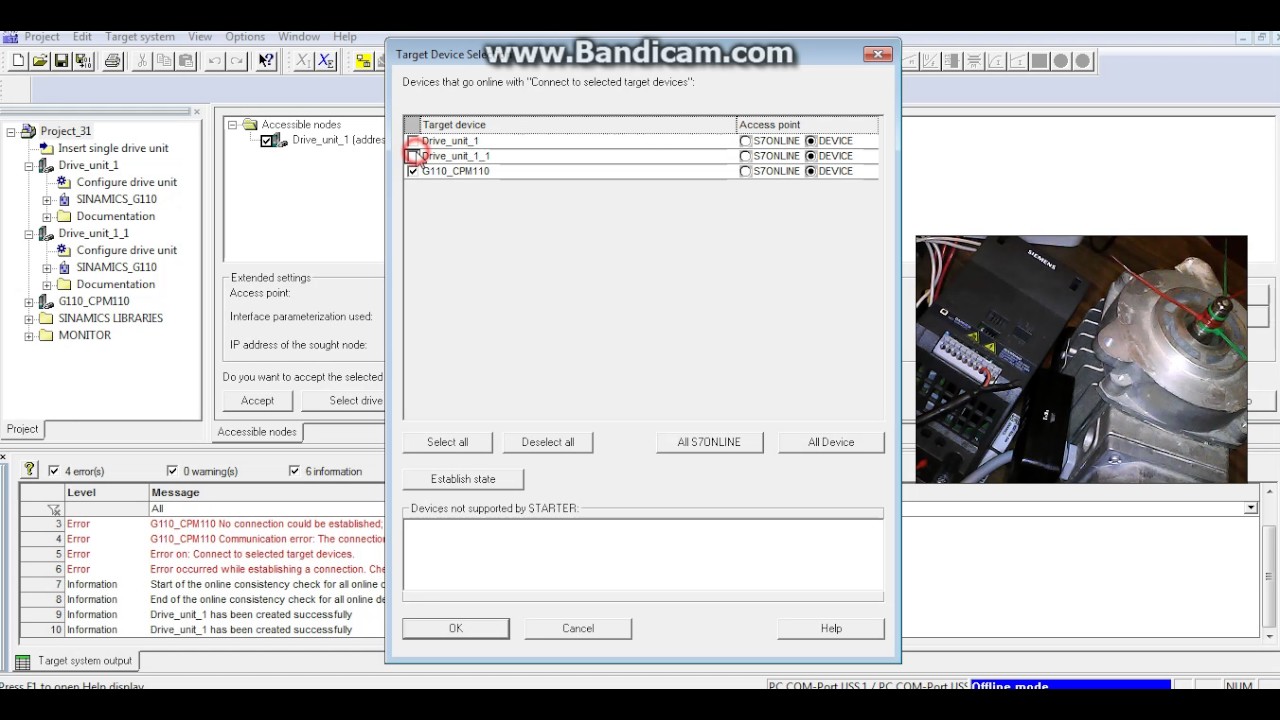
Task: Click the Redo arrow icon
Action: point(236,61)
